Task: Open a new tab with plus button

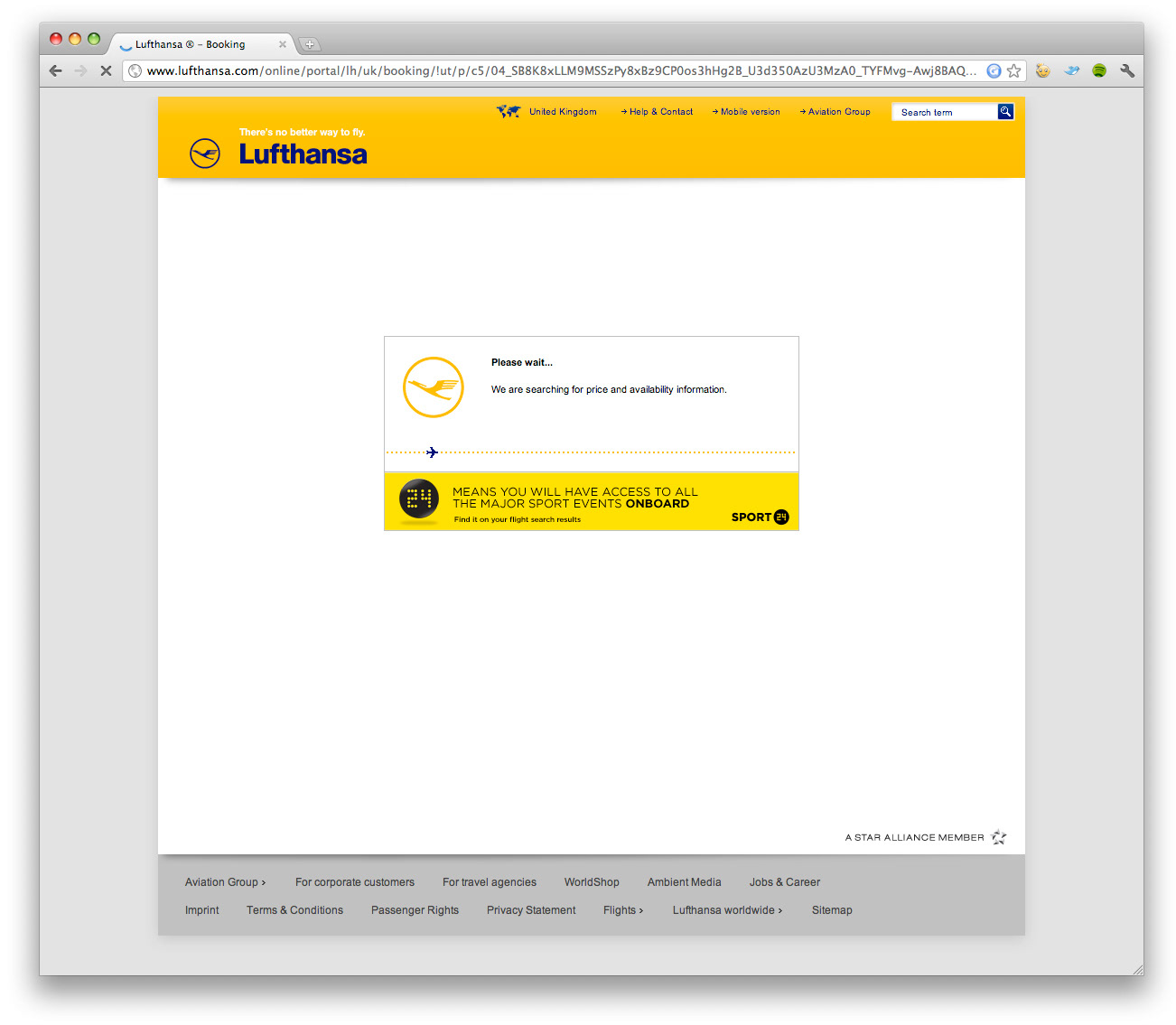Action: tap(309, 44)
